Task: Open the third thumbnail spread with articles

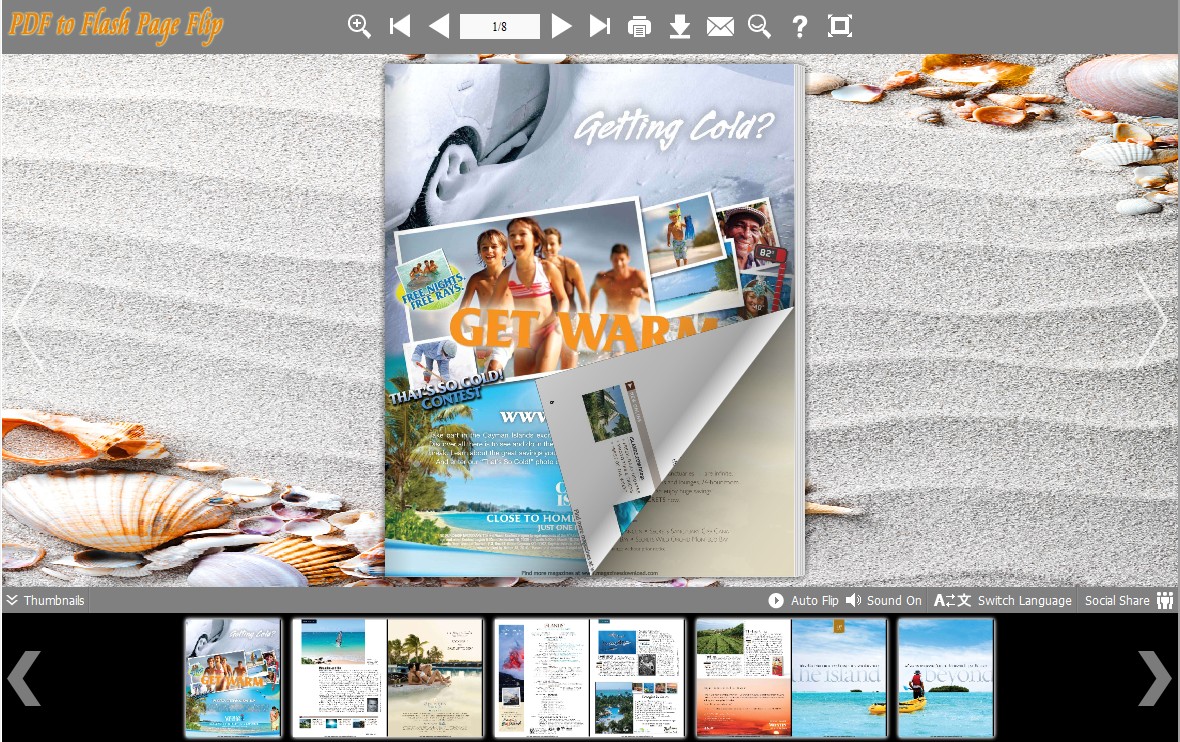Action: pyautogui.click(x=589, y=677)
